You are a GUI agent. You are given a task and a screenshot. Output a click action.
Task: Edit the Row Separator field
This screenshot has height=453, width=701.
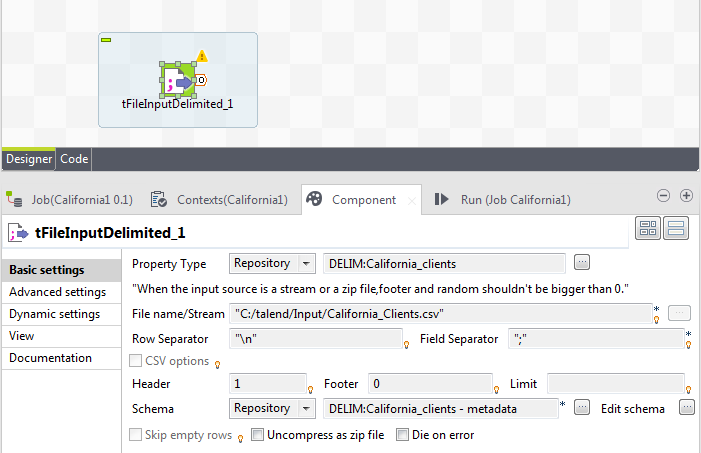pyautogui.click(x=316, y=339)
